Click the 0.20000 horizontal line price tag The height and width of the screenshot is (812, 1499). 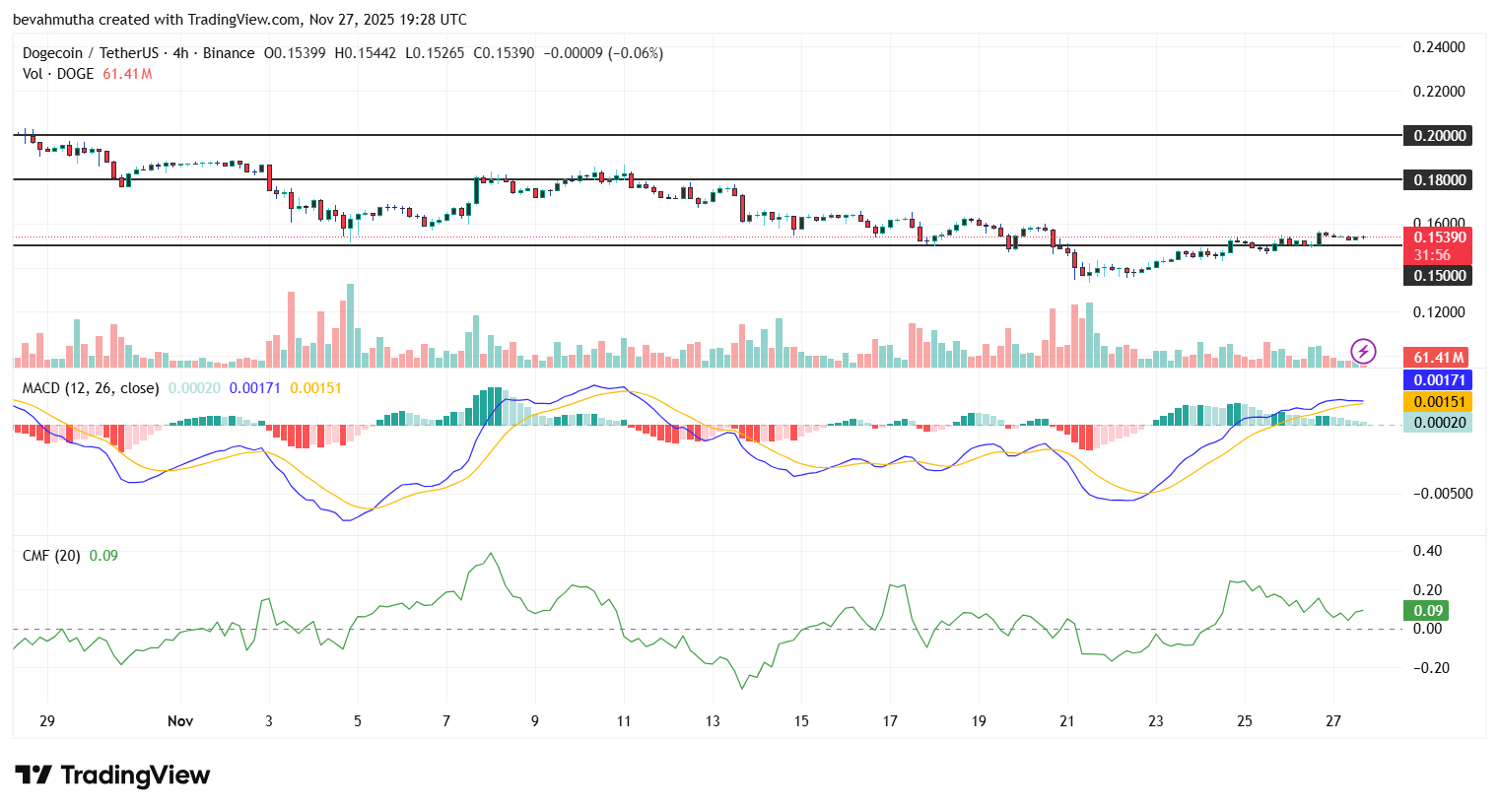click(1439, 136)
